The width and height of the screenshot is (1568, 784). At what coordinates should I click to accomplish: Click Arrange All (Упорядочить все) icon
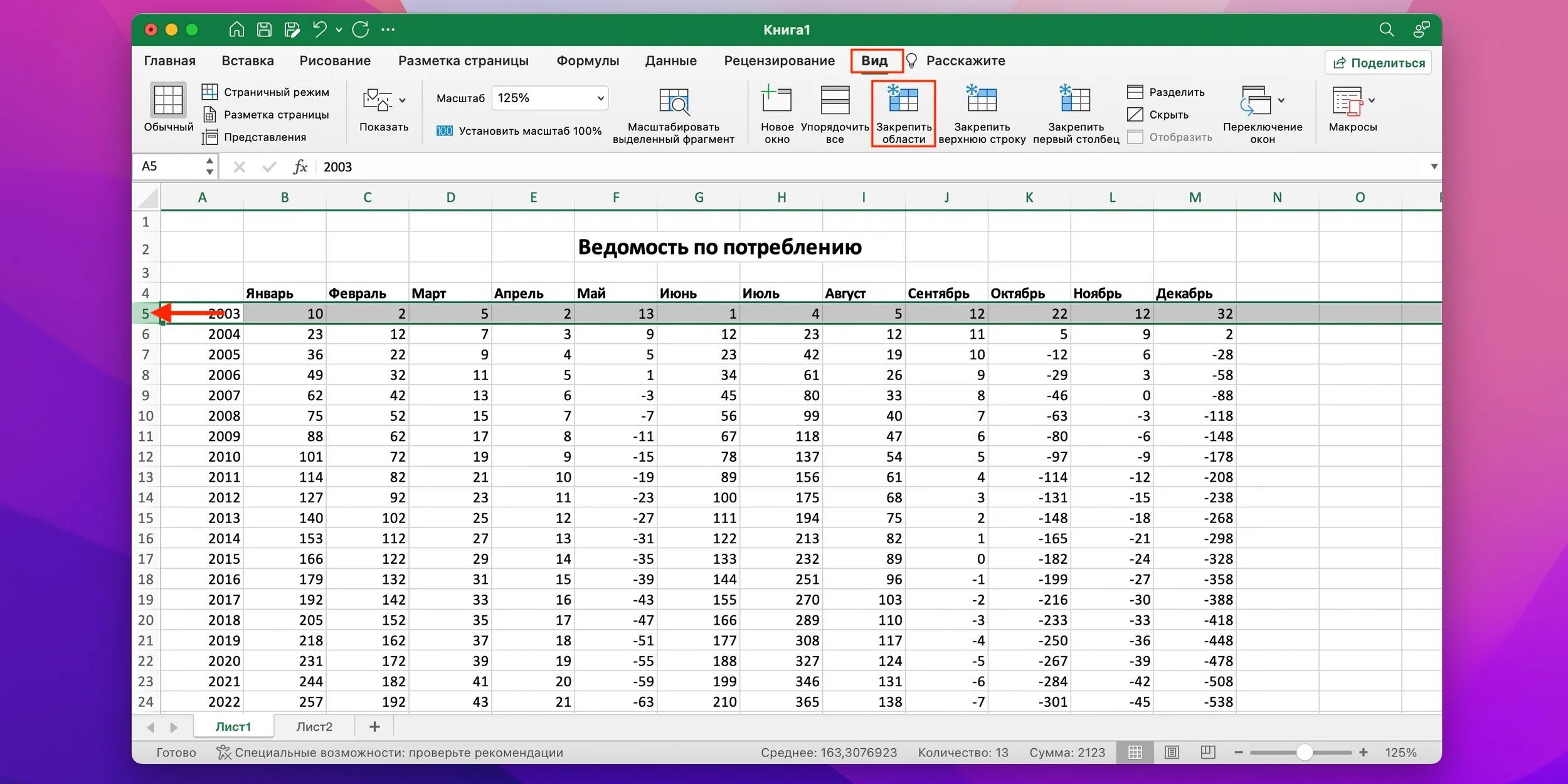point(835,100)
